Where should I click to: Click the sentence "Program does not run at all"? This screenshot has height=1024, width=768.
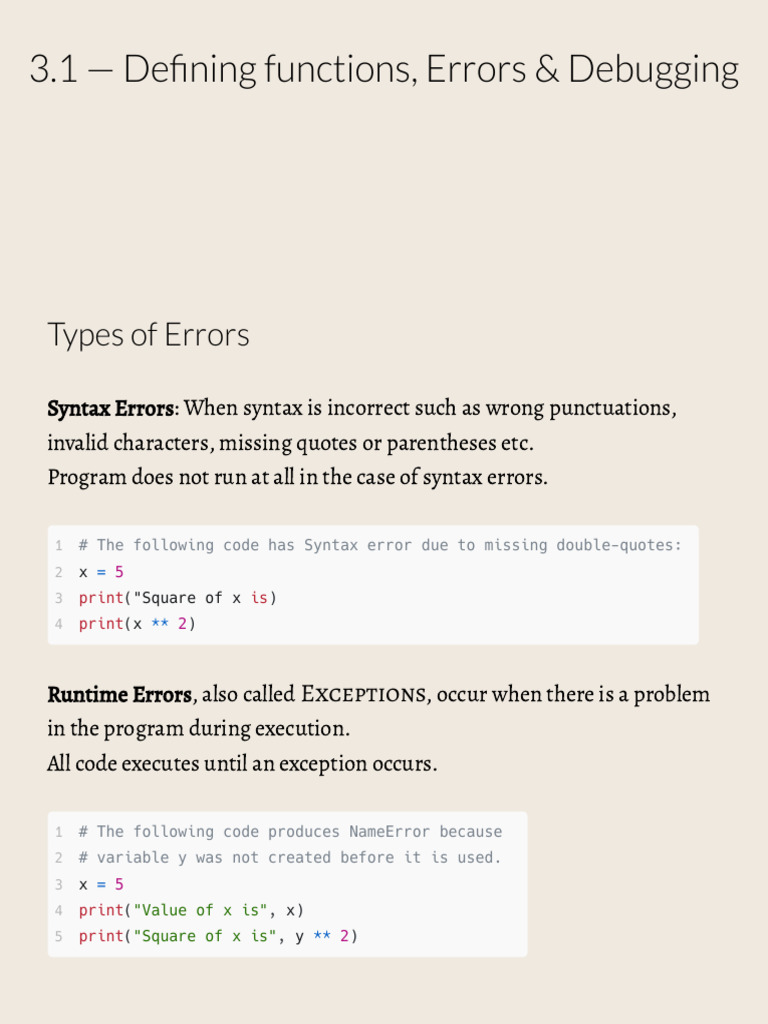coord(297,477)
